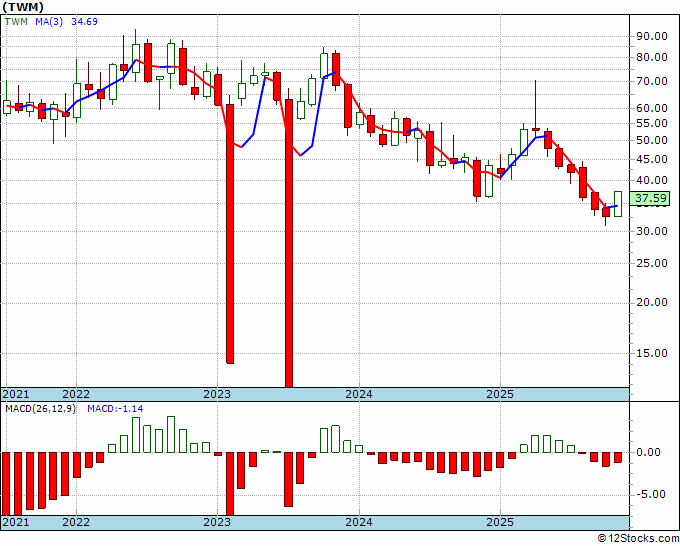Click the MACD:-1.14 value text
Image resolution: width=680 pixels, height=546 pixels.
[115, 409]
